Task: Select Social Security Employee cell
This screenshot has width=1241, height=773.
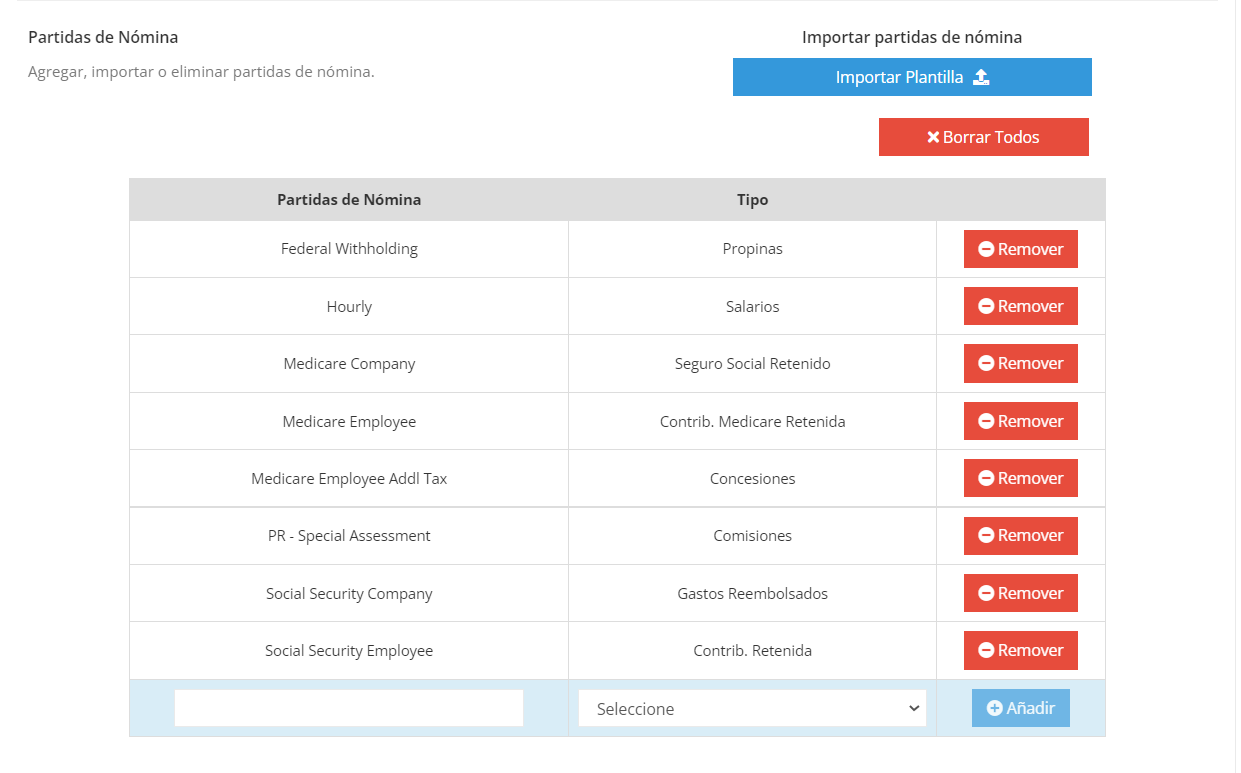Action: [349, 650]
